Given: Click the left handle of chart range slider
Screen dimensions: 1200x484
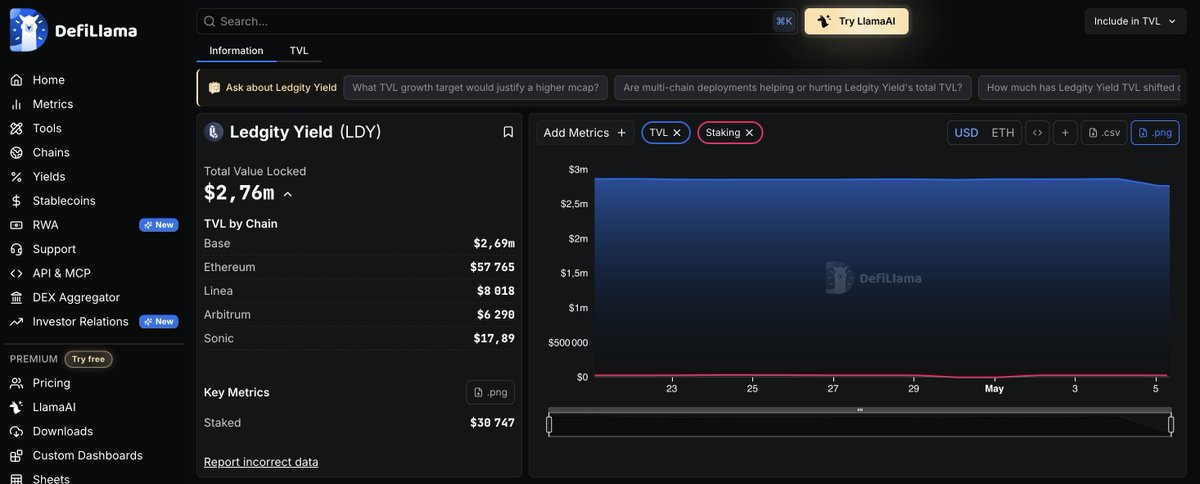Looking at the screenshot, I should point(549,425).
